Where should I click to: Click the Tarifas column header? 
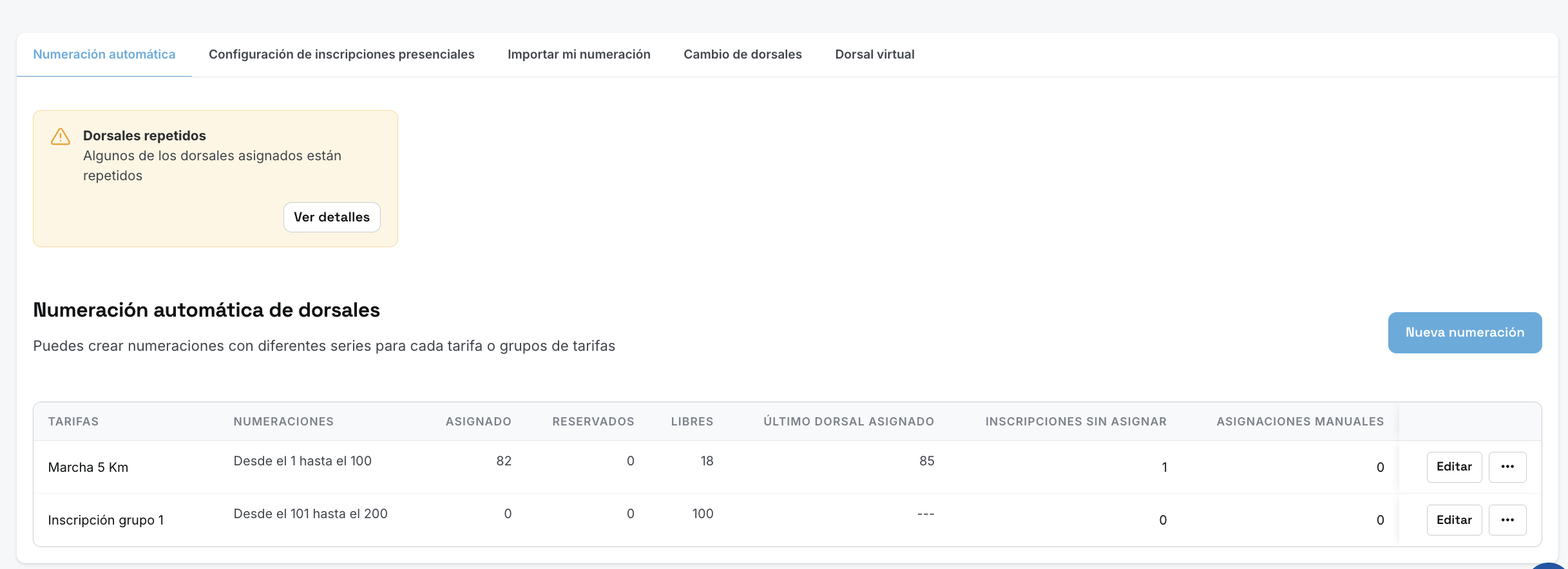(73, 422)
